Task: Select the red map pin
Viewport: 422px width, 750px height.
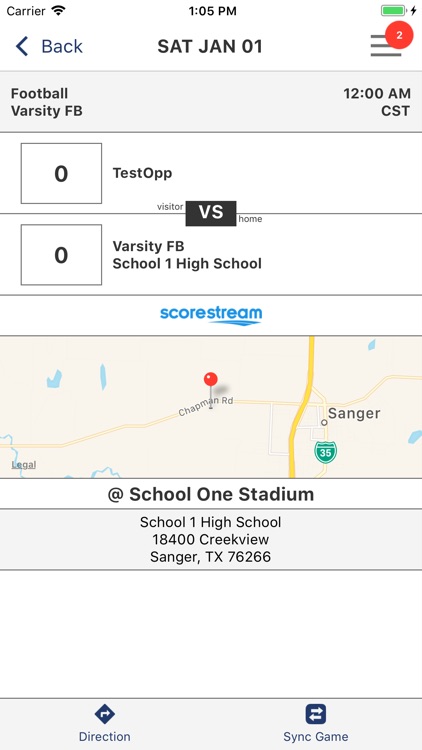Action: click(x=211, y=391)
